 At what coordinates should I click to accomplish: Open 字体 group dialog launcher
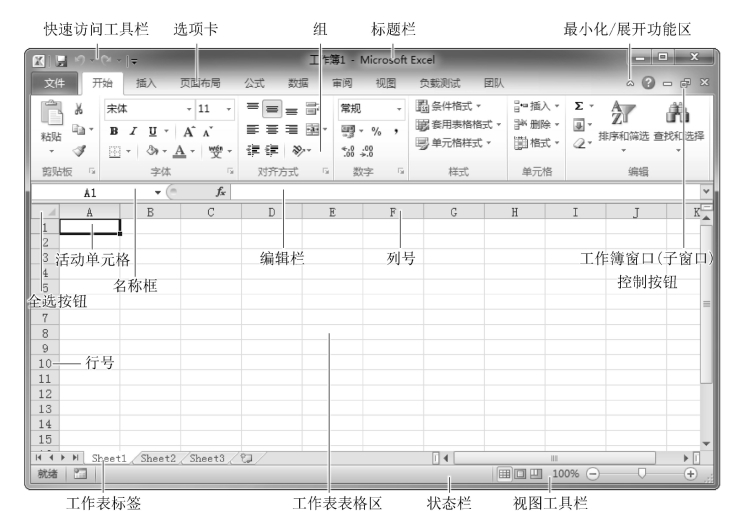(231, 171)
